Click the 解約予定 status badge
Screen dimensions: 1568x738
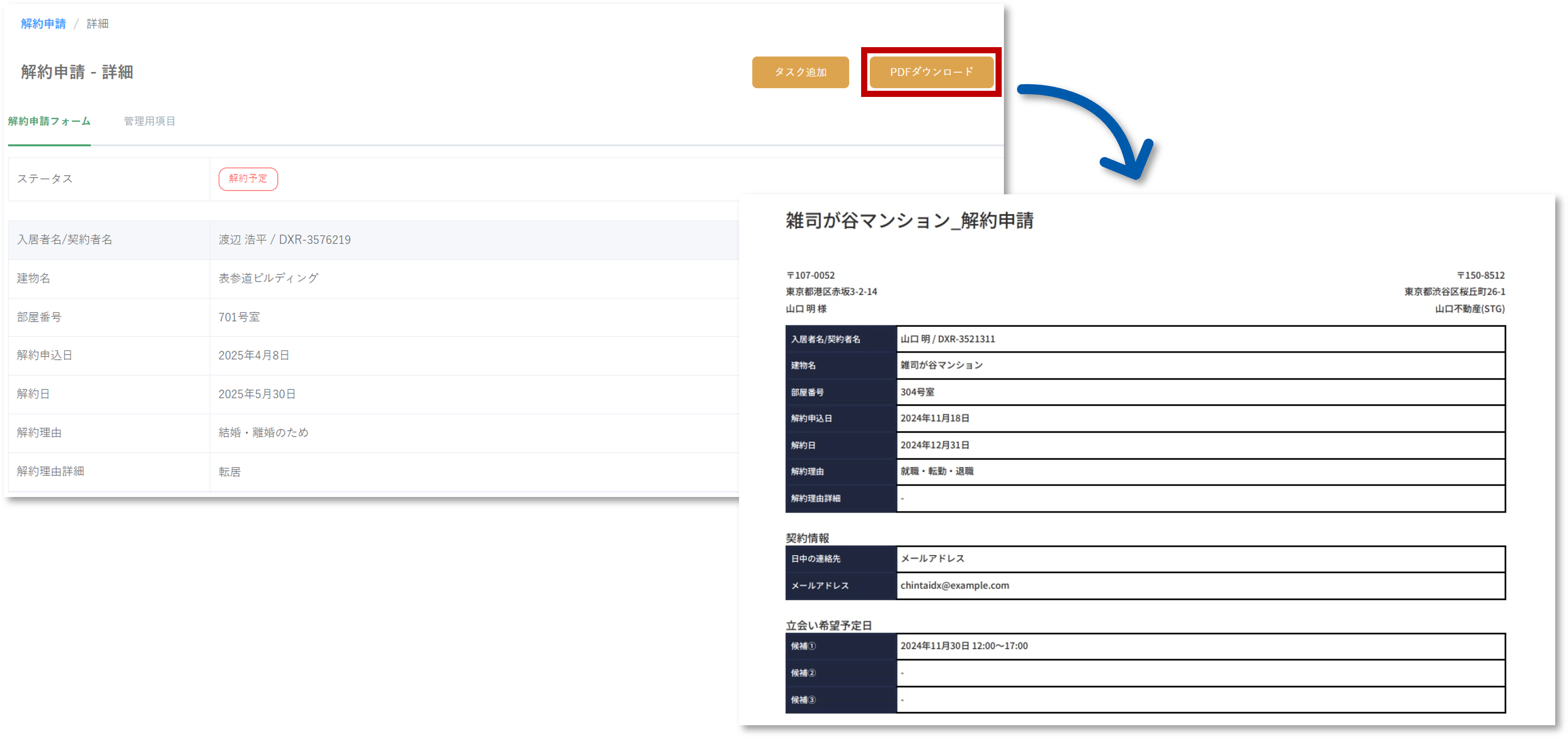pos(248,178)
